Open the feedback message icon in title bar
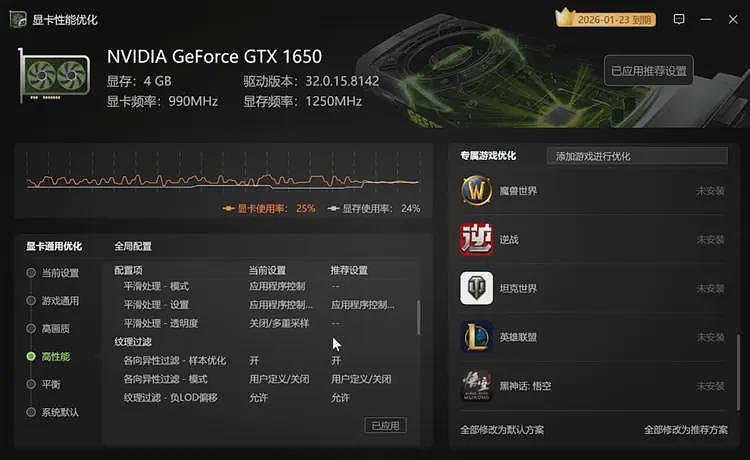The width and height of the screenshot is (750, 460). click(x=679, y=19)
